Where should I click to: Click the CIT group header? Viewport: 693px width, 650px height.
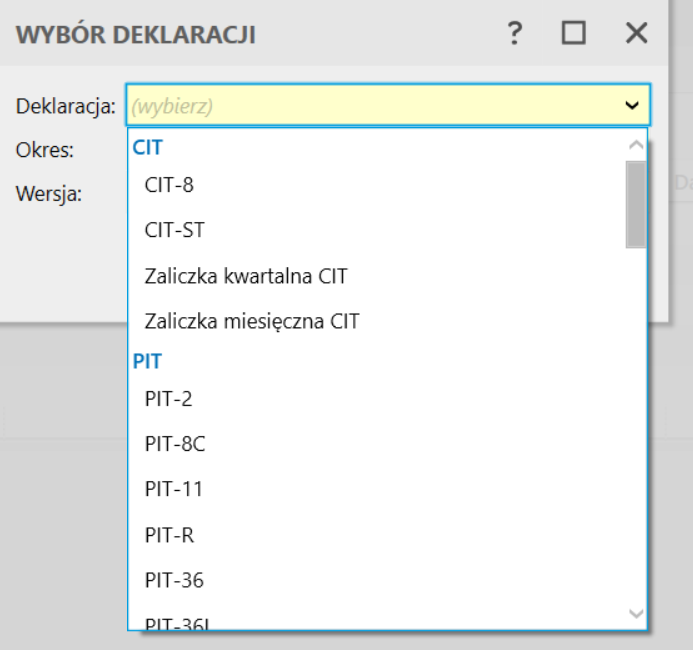click(x=148, y=147)
